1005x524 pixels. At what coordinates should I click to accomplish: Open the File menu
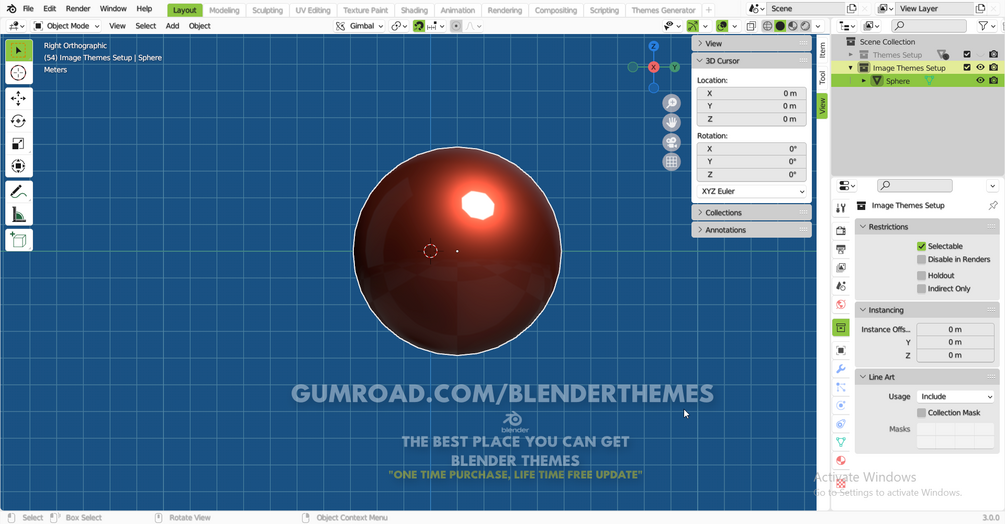point(28,9)
